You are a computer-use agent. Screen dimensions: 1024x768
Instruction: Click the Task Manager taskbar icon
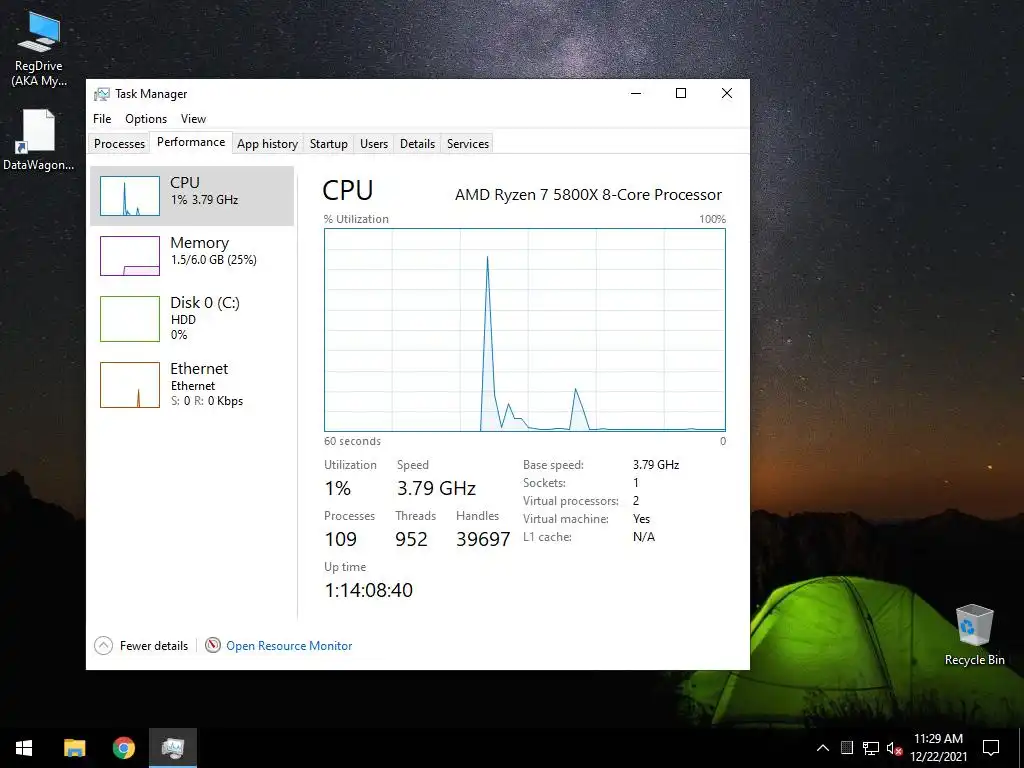(172, 748)
